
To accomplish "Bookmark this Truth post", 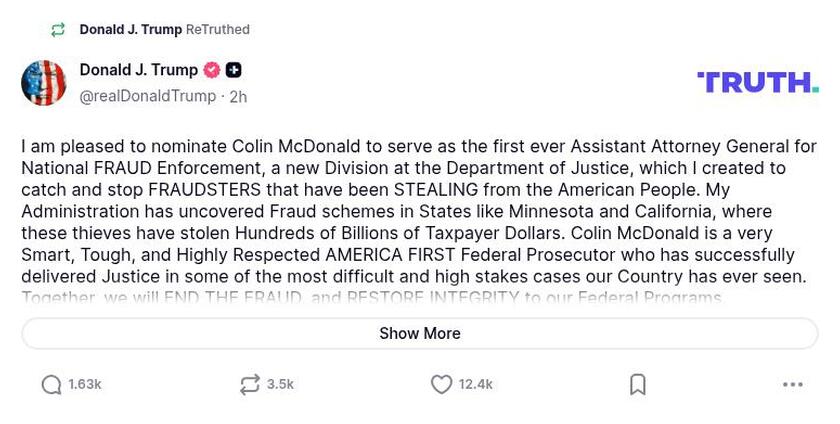I will tap(638, 385).
